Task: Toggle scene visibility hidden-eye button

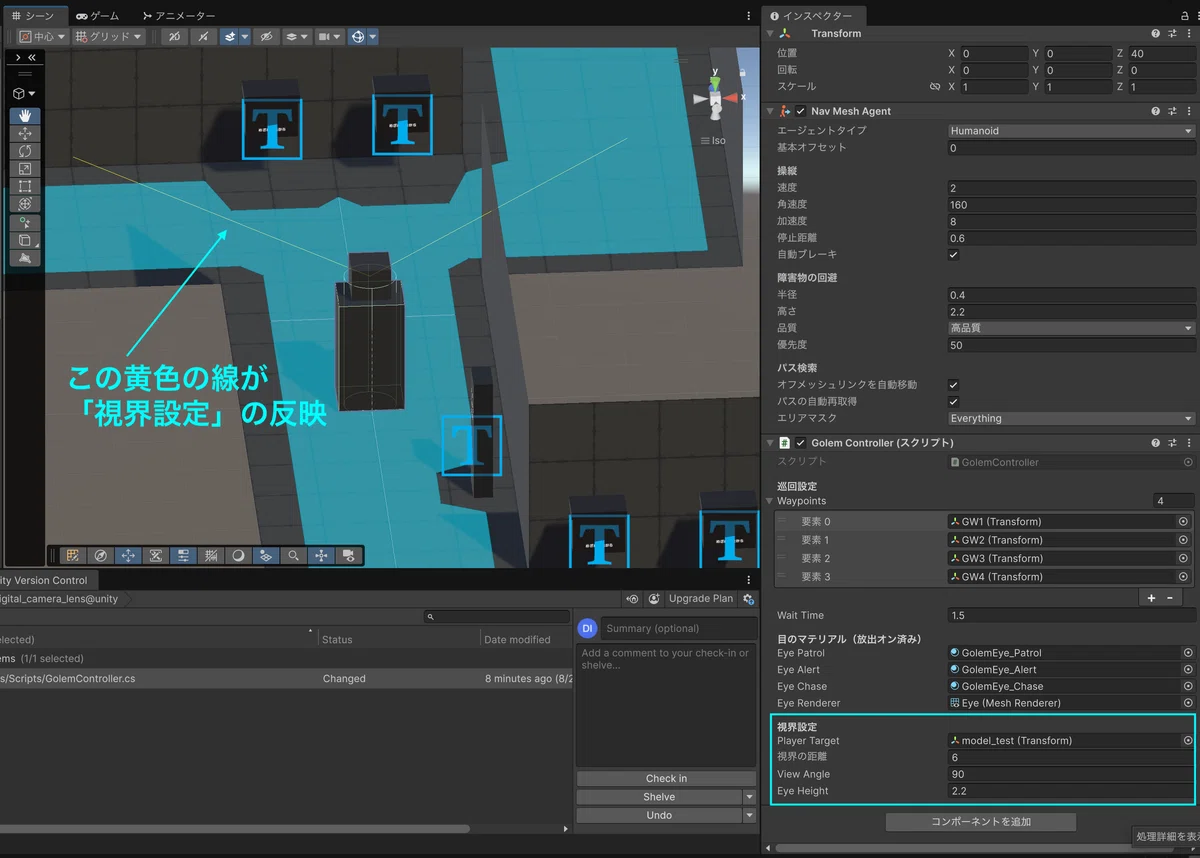Action: [266, 37]
